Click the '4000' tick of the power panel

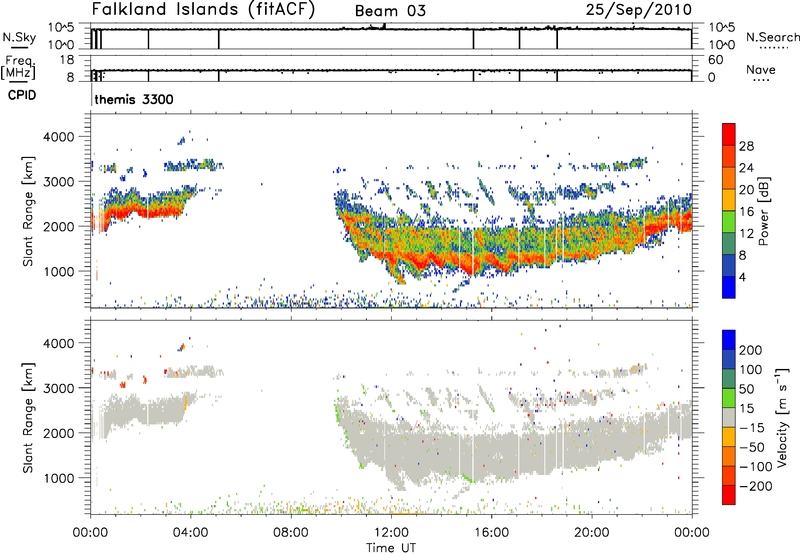(x=59, y=137)
